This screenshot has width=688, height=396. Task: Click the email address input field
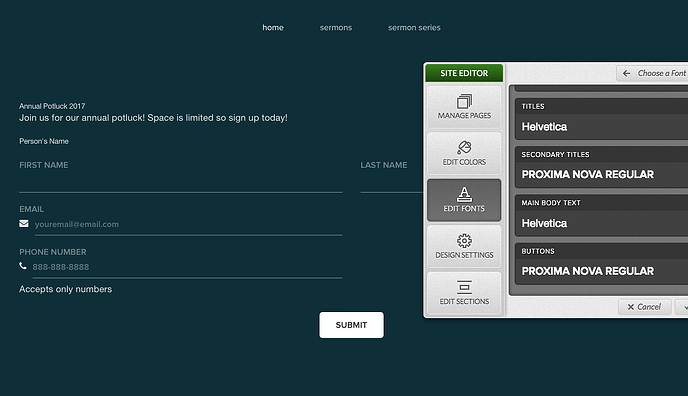pyautogui.click(x=189, y=225)
